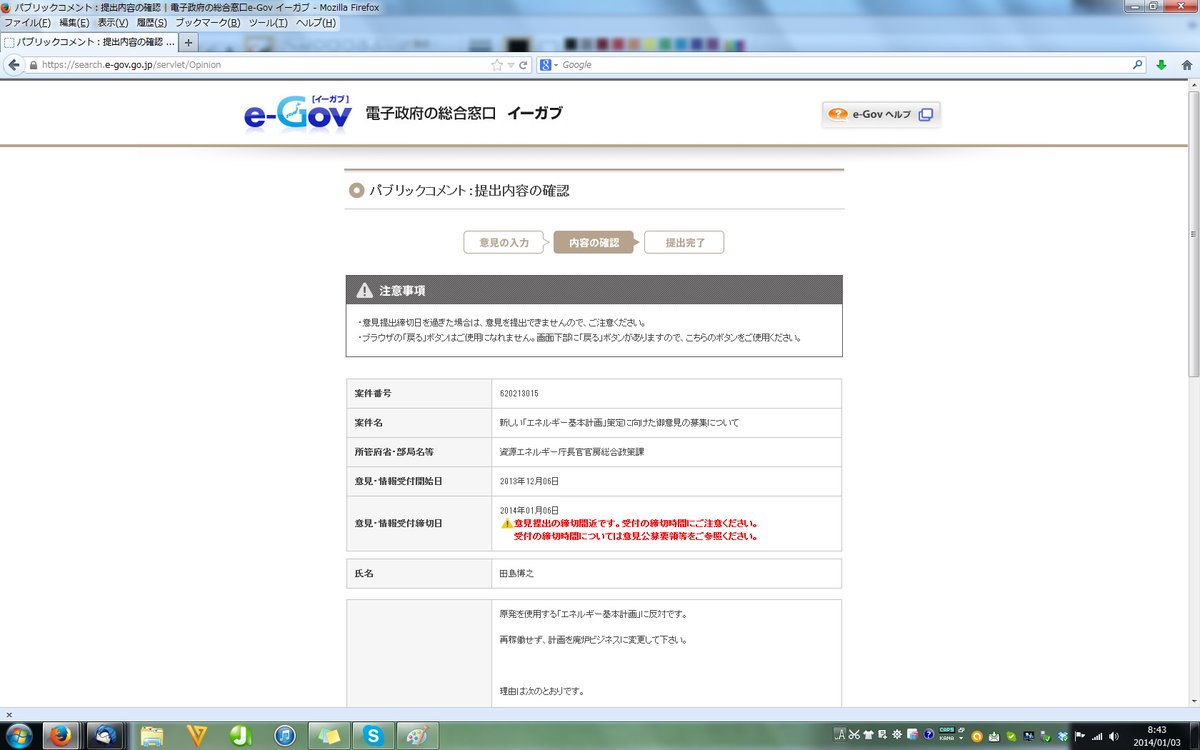Image resolution: width=1200 pixels, height=750 pixels.
Task: Open the URL history dropdown arrow
Action: click(511, 65)
